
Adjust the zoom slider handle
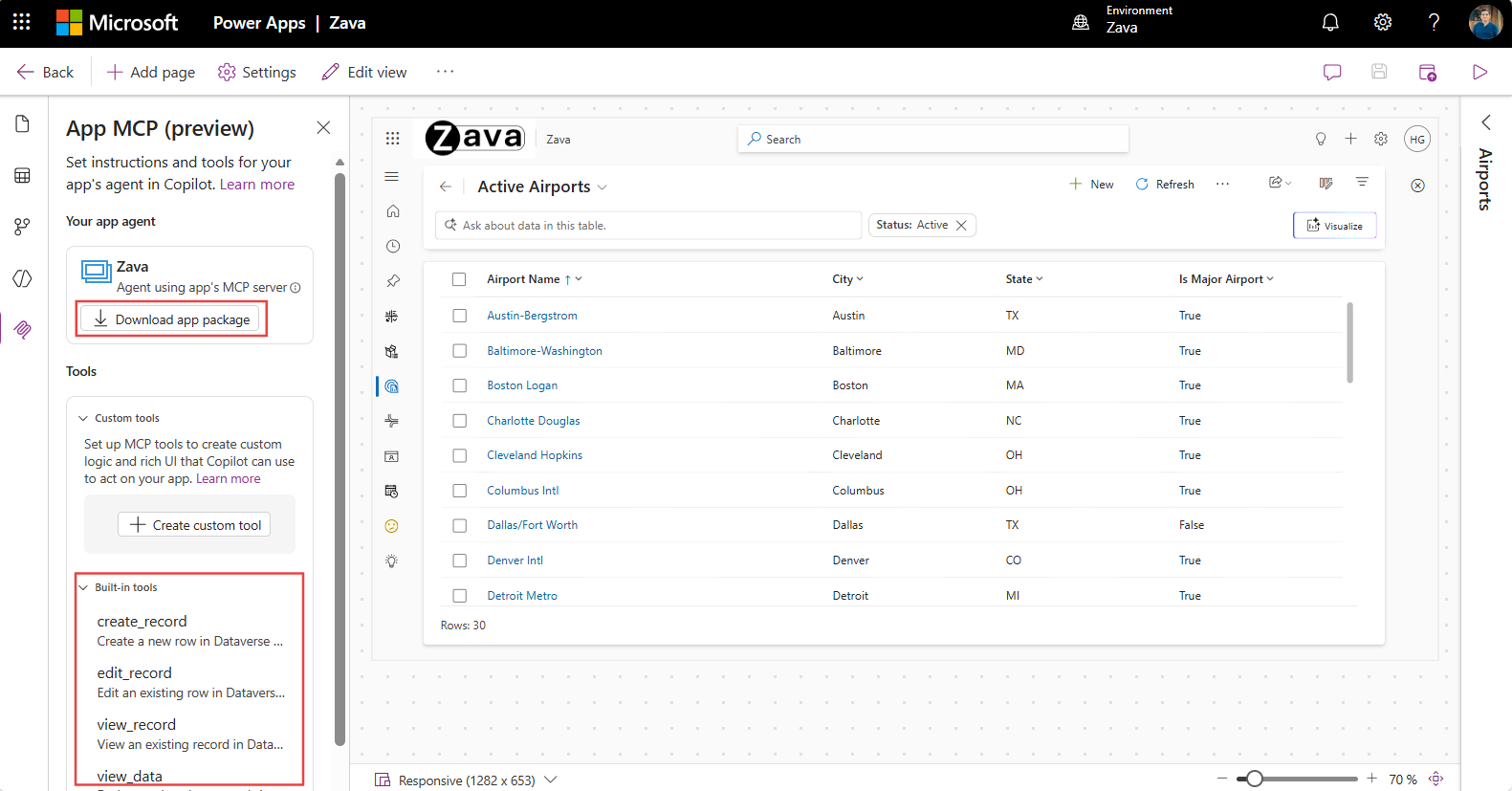click(1254, 779)
